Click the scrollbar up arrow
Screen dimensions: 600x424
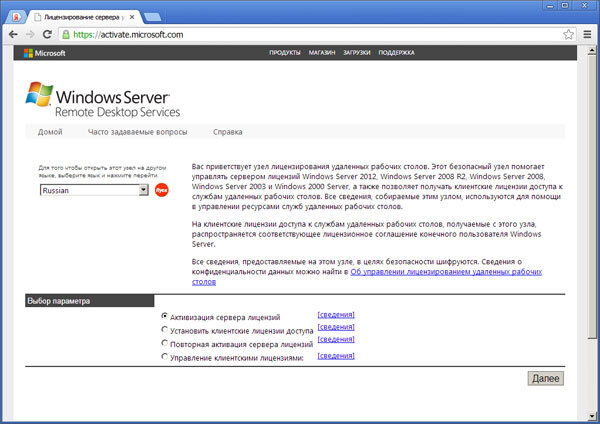[x=592, y=50]
